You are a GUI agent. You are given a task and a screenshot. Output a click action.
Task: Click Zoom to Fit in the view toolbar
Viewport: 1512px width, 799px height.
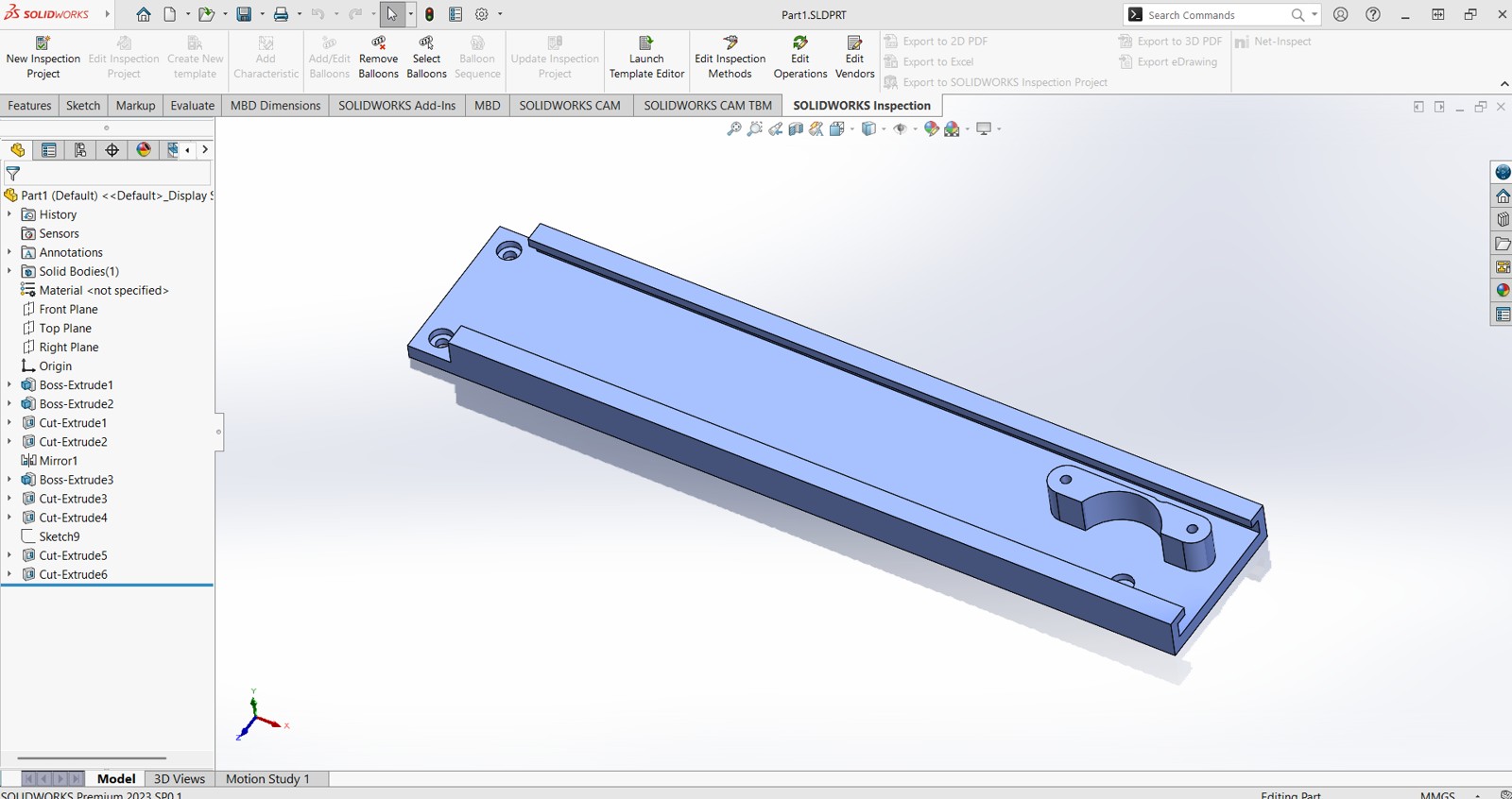(734, 128)
